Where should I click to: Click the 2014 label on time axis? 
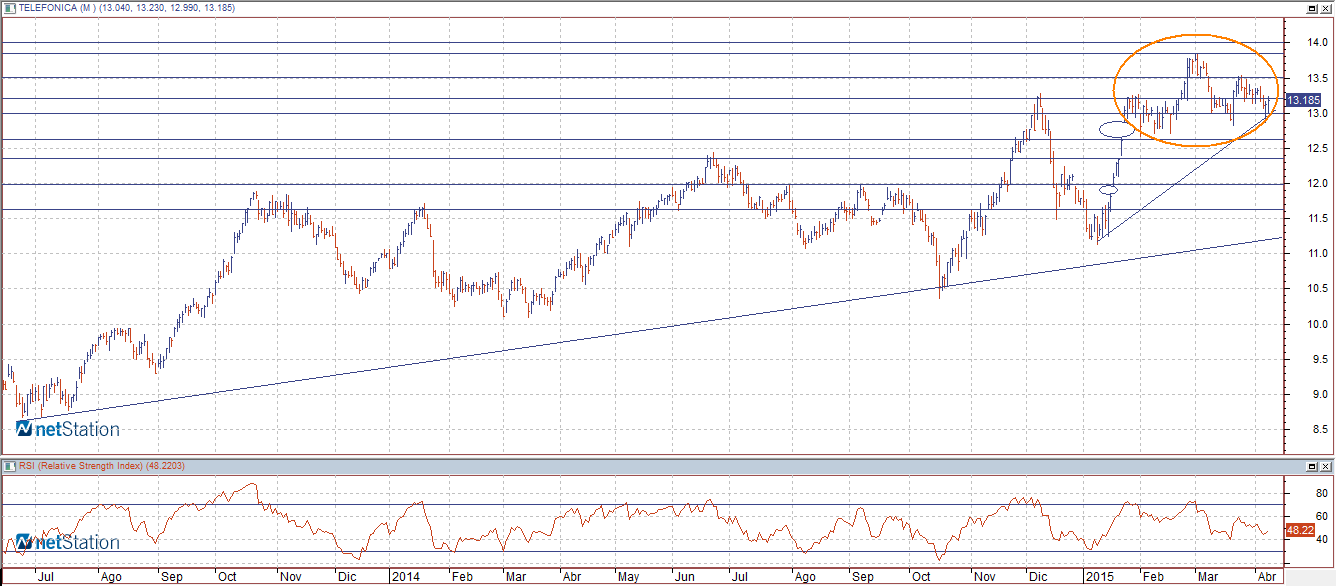tap(406, 577)
